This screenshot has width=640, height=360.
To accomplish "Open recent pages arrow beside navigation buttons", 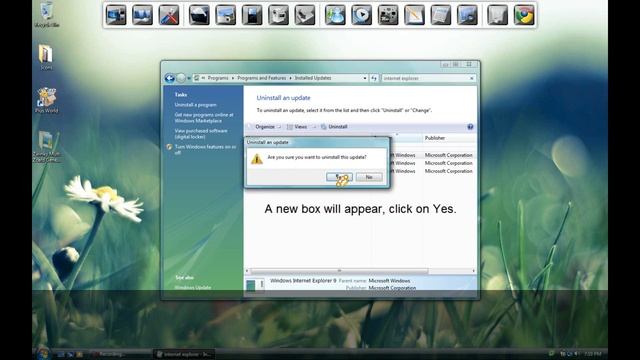I will tap(189, 78).
